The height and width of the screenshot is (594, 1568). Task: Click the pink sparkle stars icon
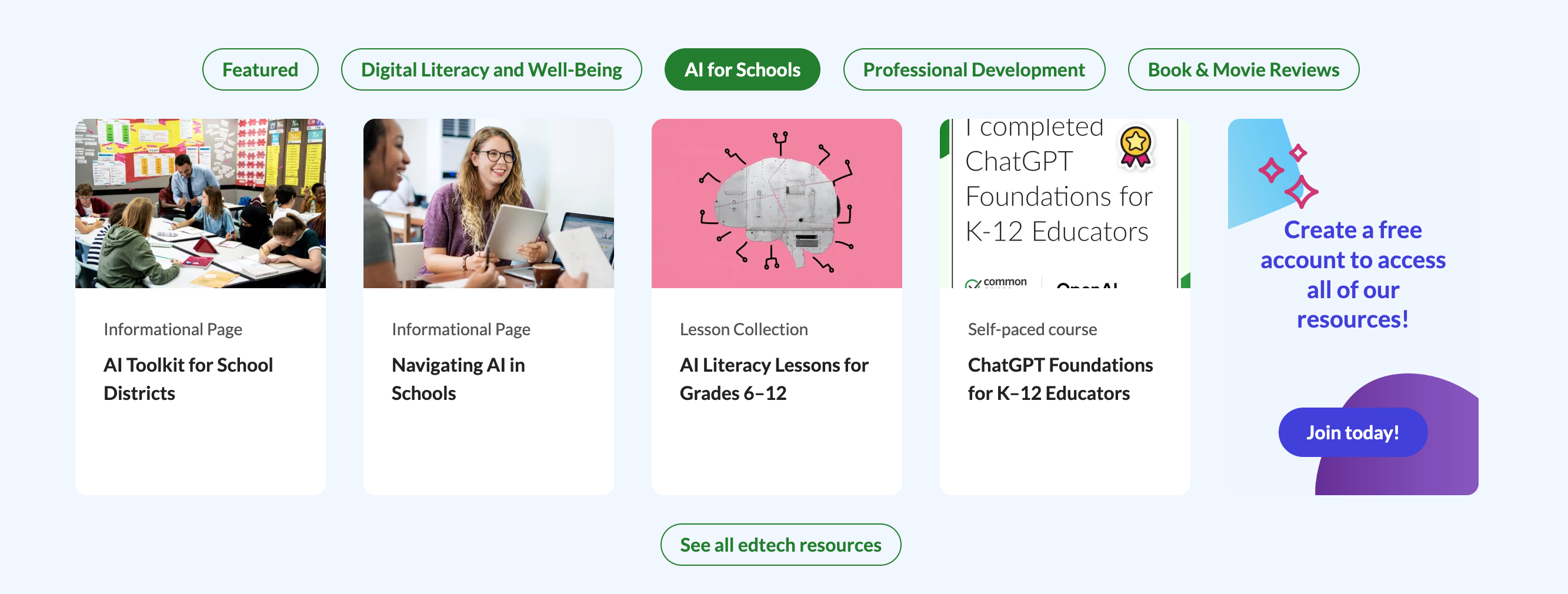[x=1288, y=175]
